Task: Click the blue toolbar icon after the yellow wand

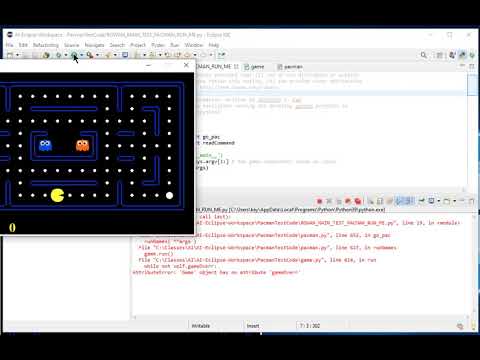Action: coord(125,55)
